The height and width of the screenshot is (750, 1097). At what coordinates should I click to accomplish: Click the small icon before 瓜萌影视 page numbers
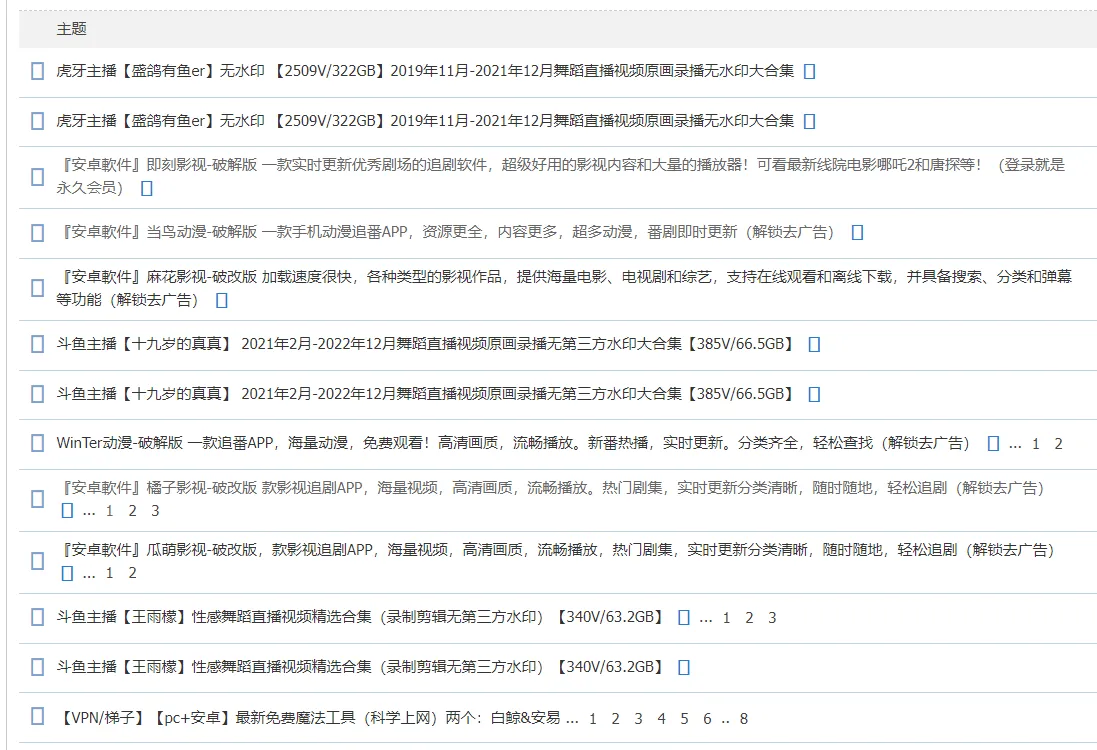pos(67,573)
